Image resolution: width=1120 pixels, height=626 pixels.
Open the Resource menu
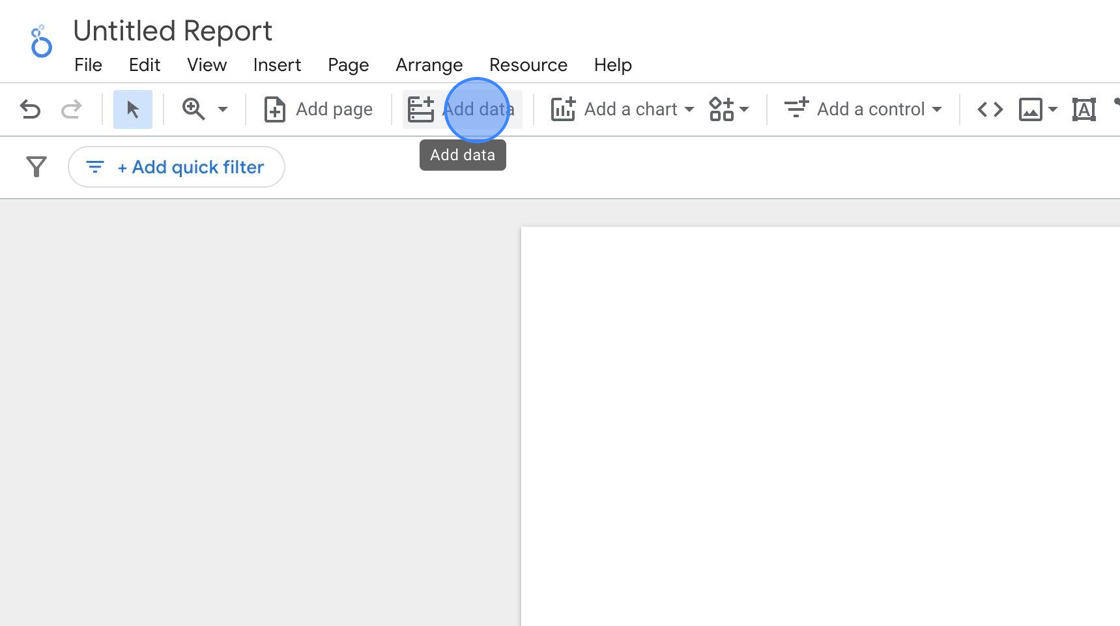(529, 65)
